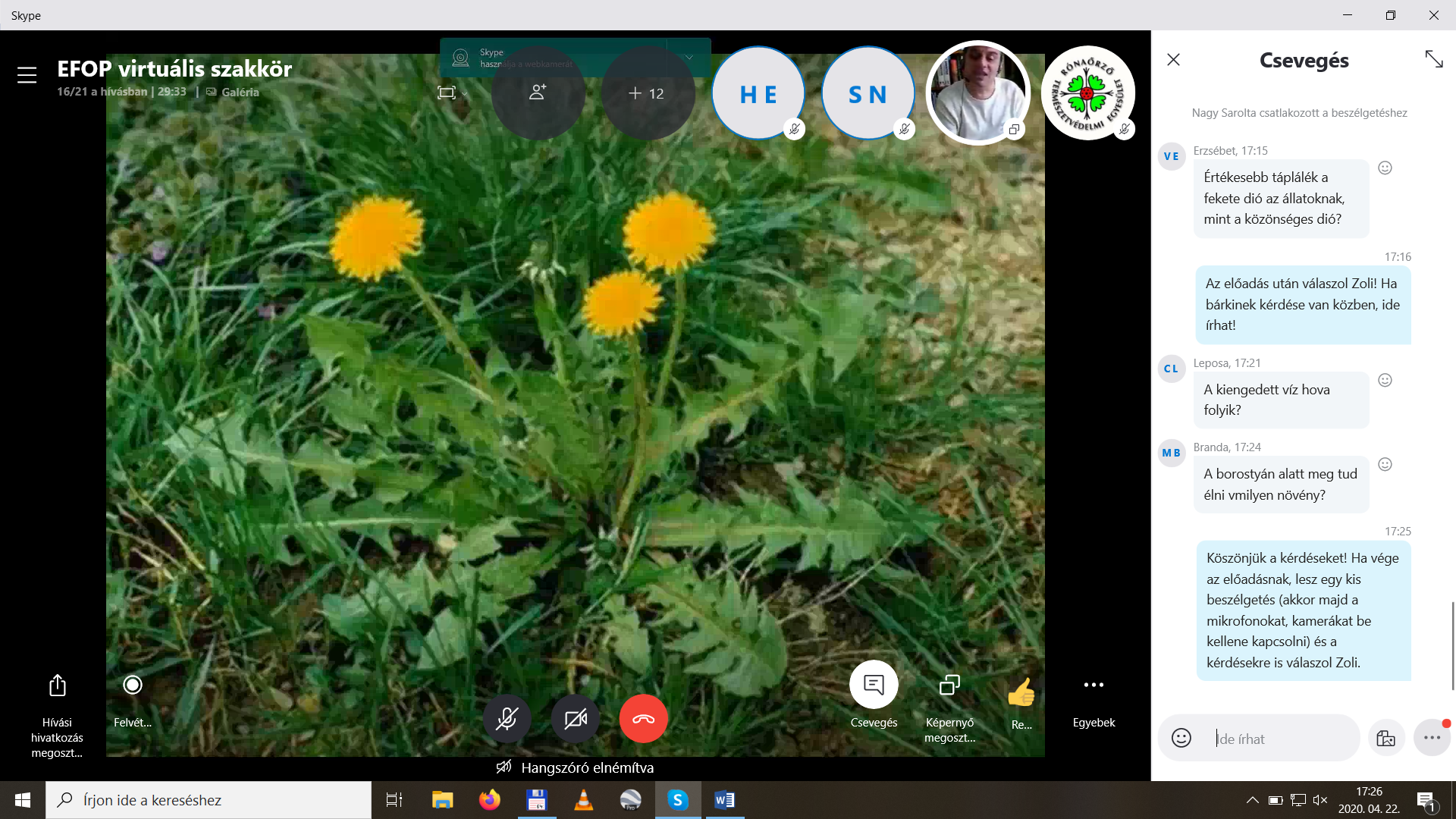This screenshot has width=1456, height=819.
Task: Open the Egyebek more options menu
Action: pos(1094,701)
